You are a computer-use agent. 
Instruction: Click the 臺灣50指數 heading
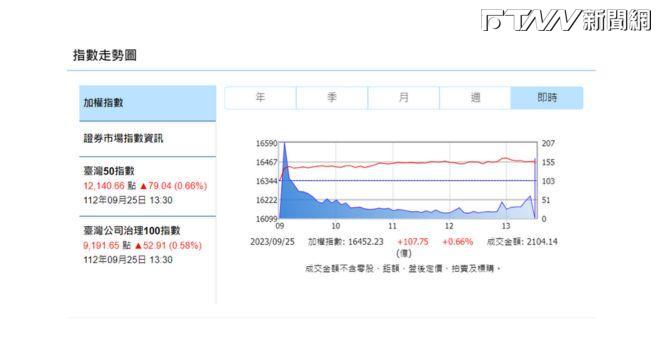pos(109,171)
